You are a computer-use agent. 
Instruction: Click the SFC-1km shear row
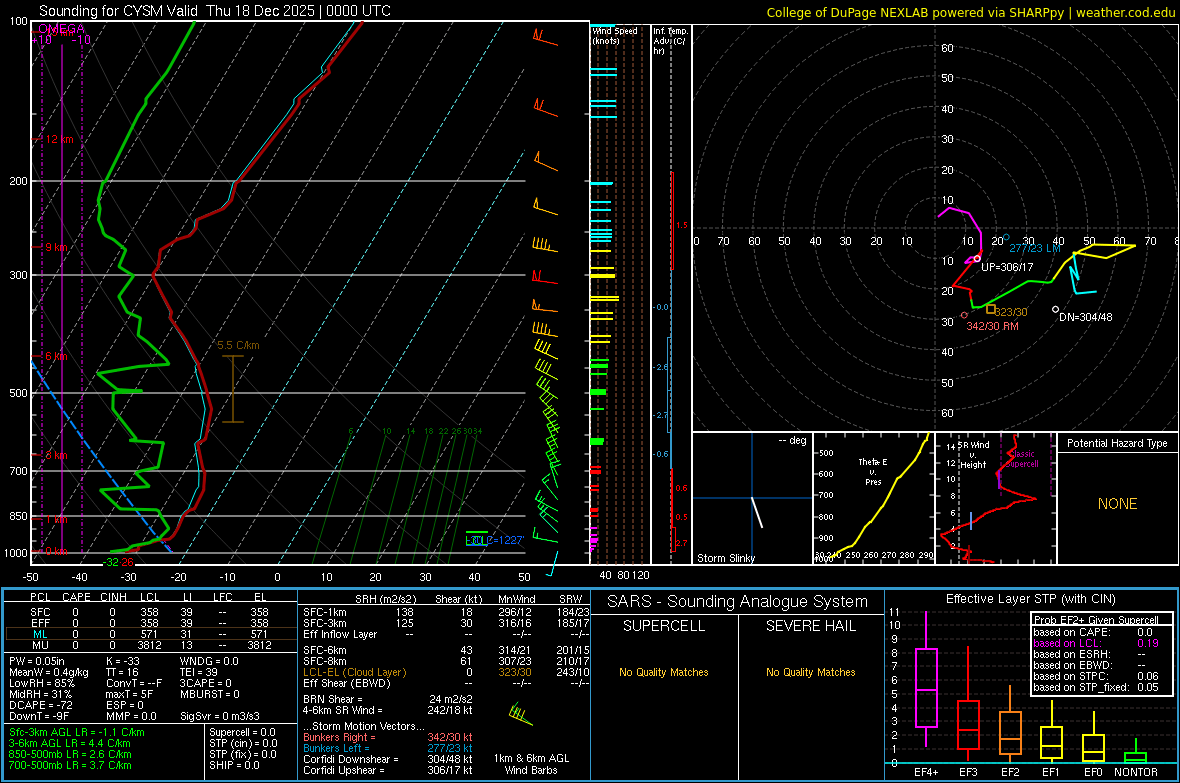[446, 612]
